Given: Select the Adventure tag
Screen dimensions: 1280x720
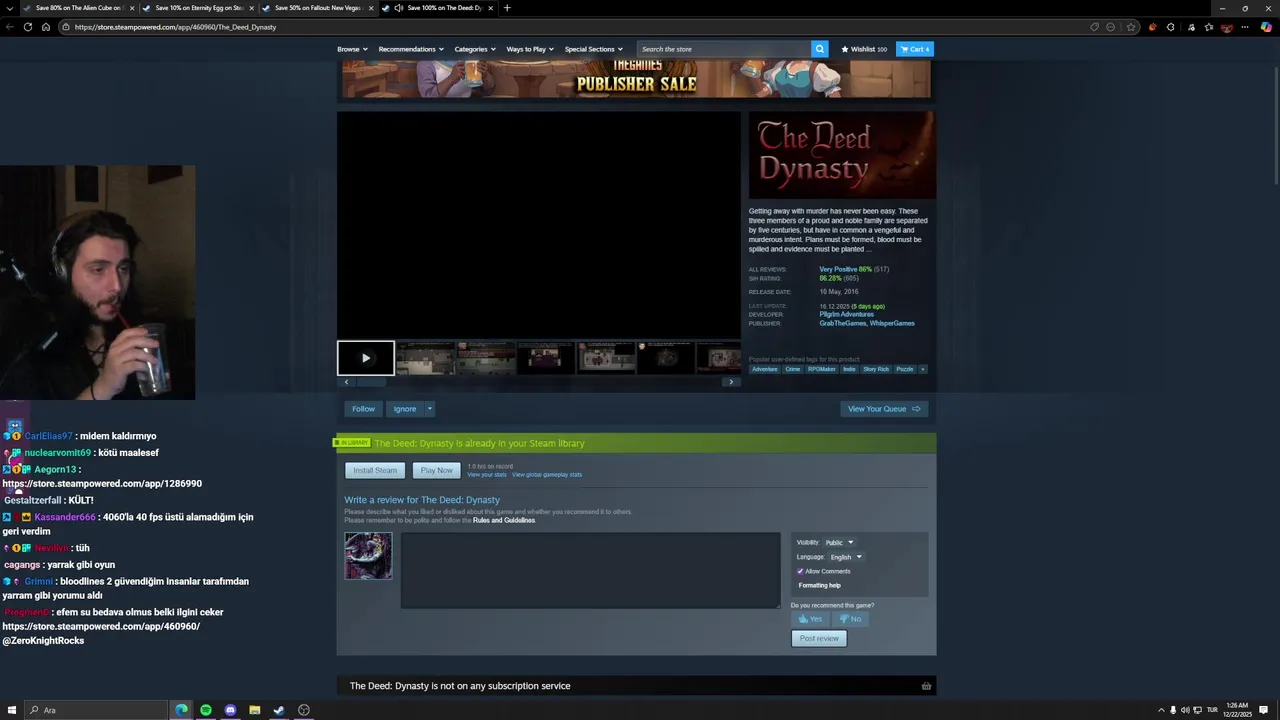Looking at the screenshot, I should coord(764,369).
